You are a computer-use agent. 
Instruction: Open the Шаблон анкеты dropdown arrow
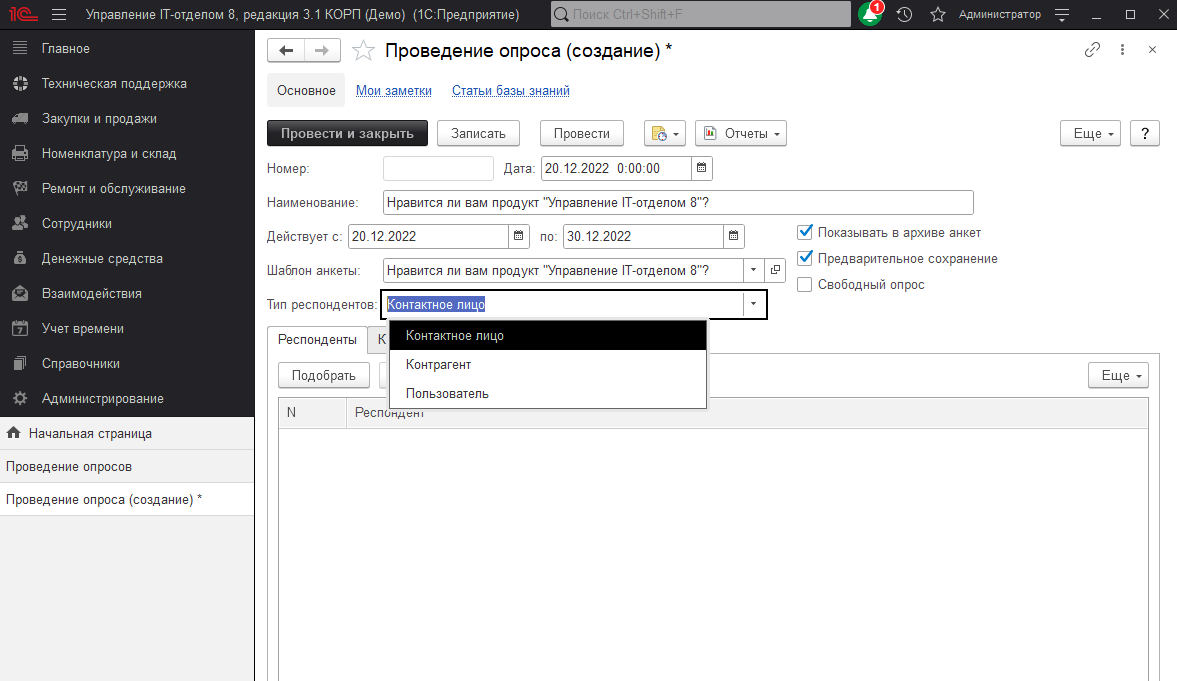point(753,270)
